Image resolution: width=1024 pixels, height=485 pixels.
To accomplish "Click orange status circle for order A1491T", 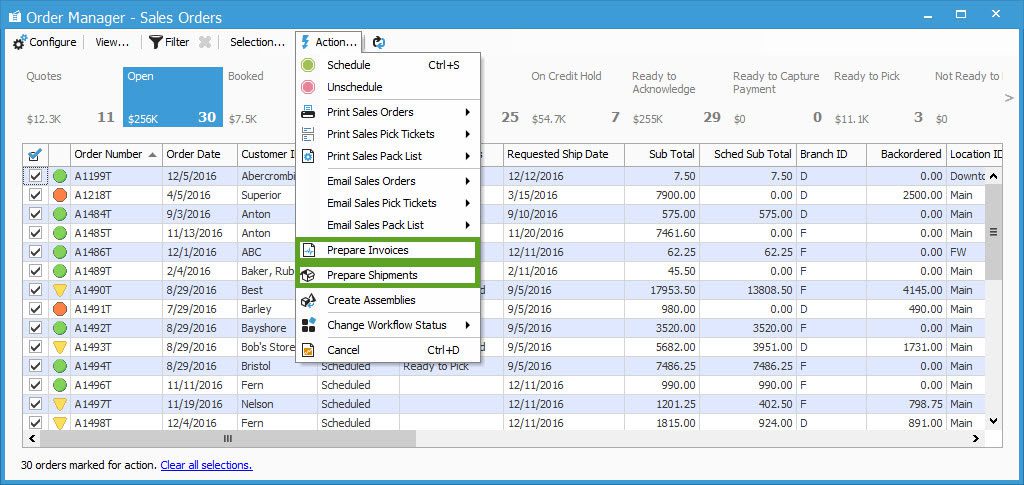I will (60, 309).
